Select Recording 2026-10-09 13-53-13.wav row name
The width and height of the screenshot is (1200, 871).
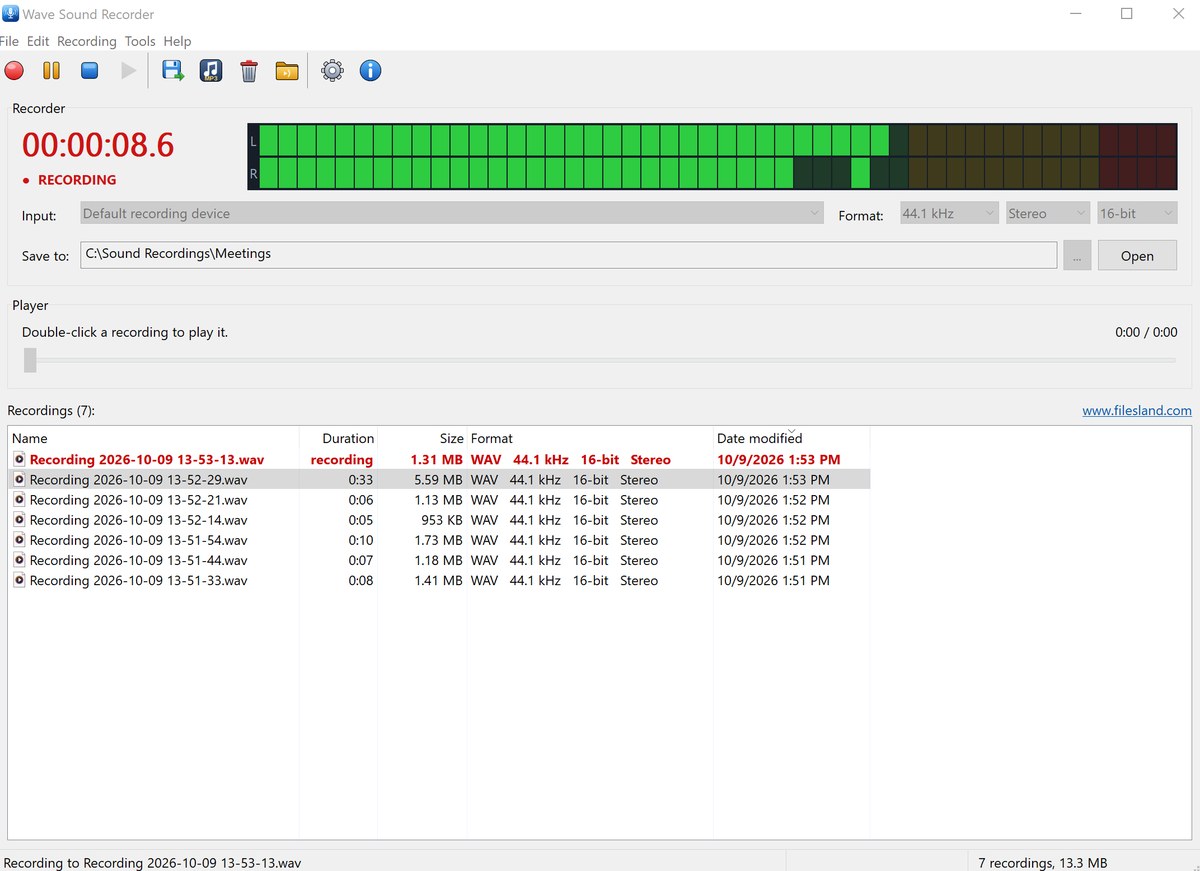pyautogui.click(x=147, y=460)
